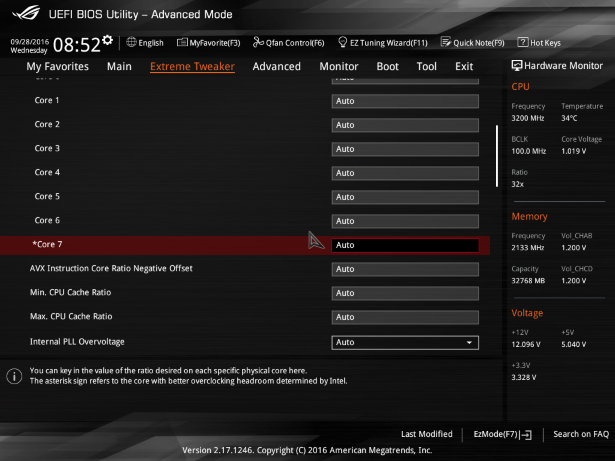Click the info icon beside help text
This screenshot has width=615, height=461.
click(14, 376)
